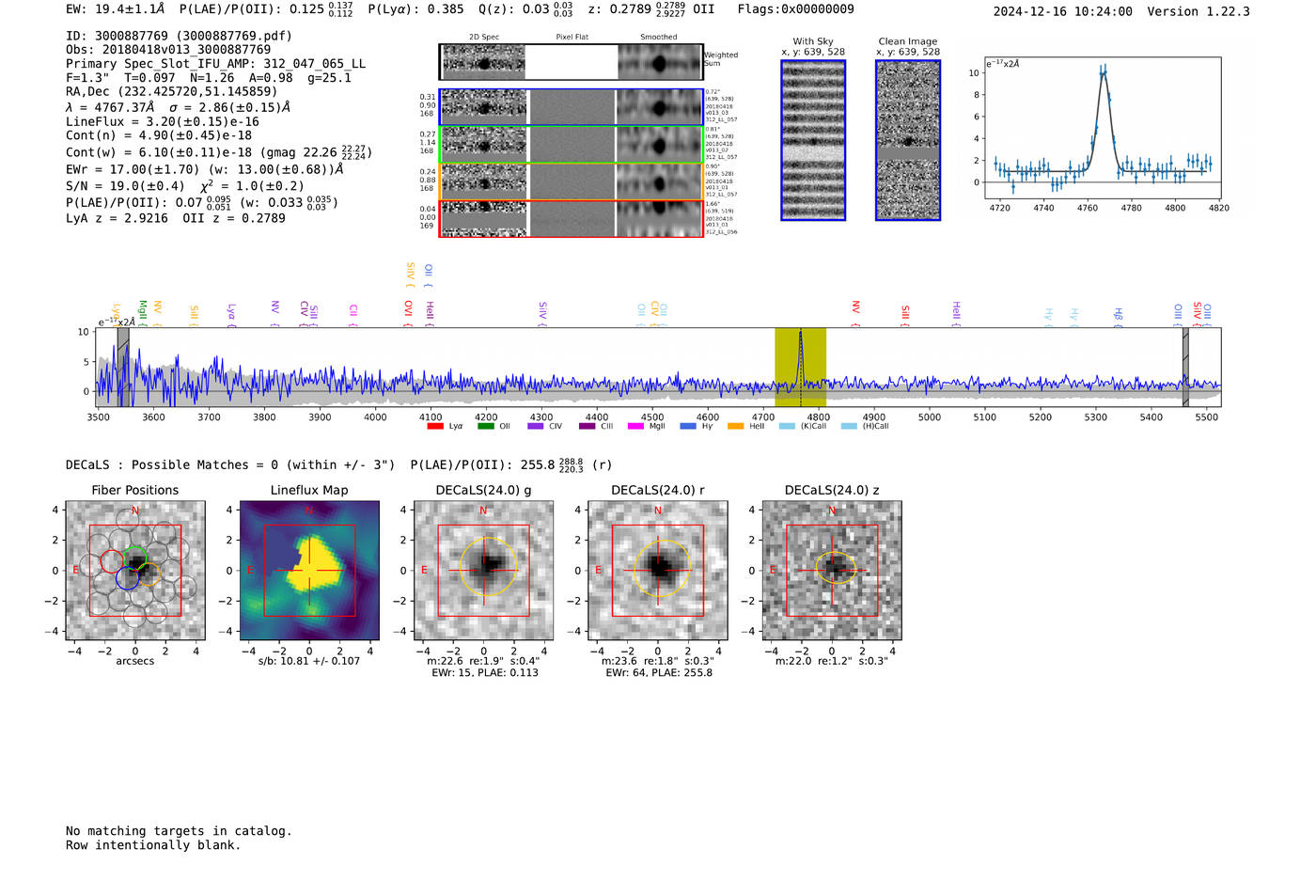Screen dimensions: 1316x896
Task: Select the red-bordered 2D Spec fiber cutout
Action: (484, 219)
